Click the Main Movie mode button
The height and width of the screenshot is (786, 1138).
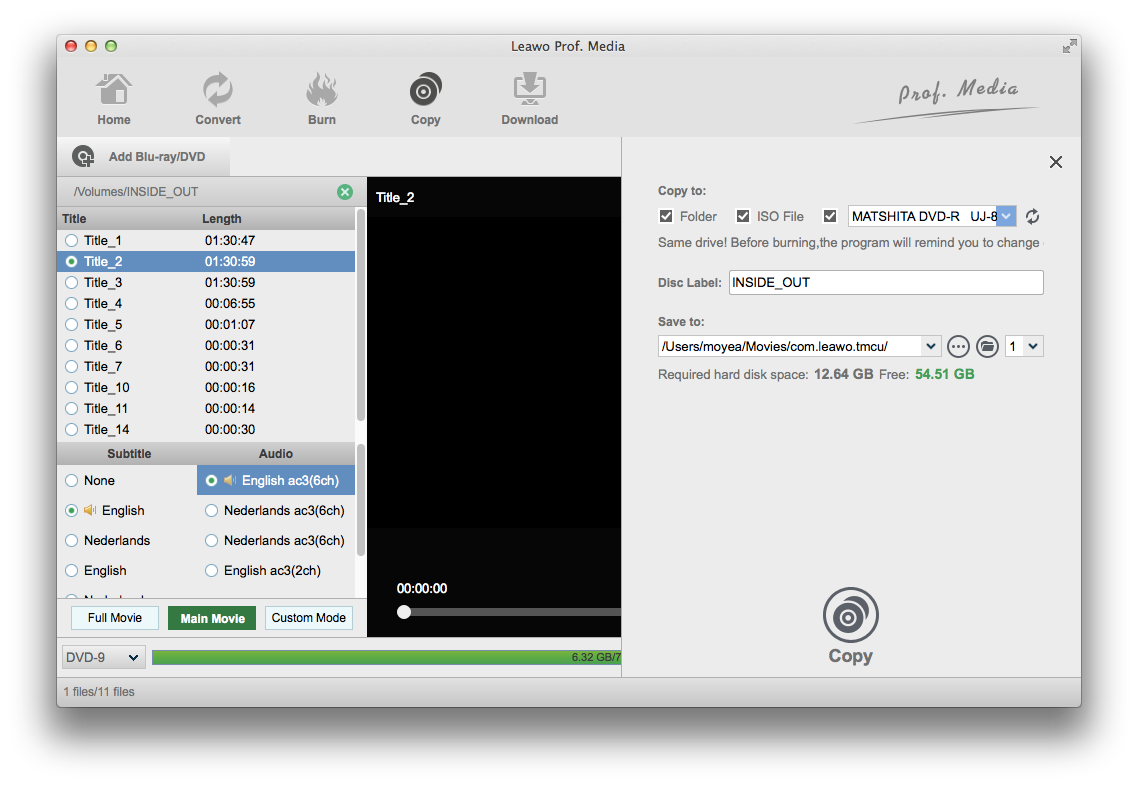212,618
